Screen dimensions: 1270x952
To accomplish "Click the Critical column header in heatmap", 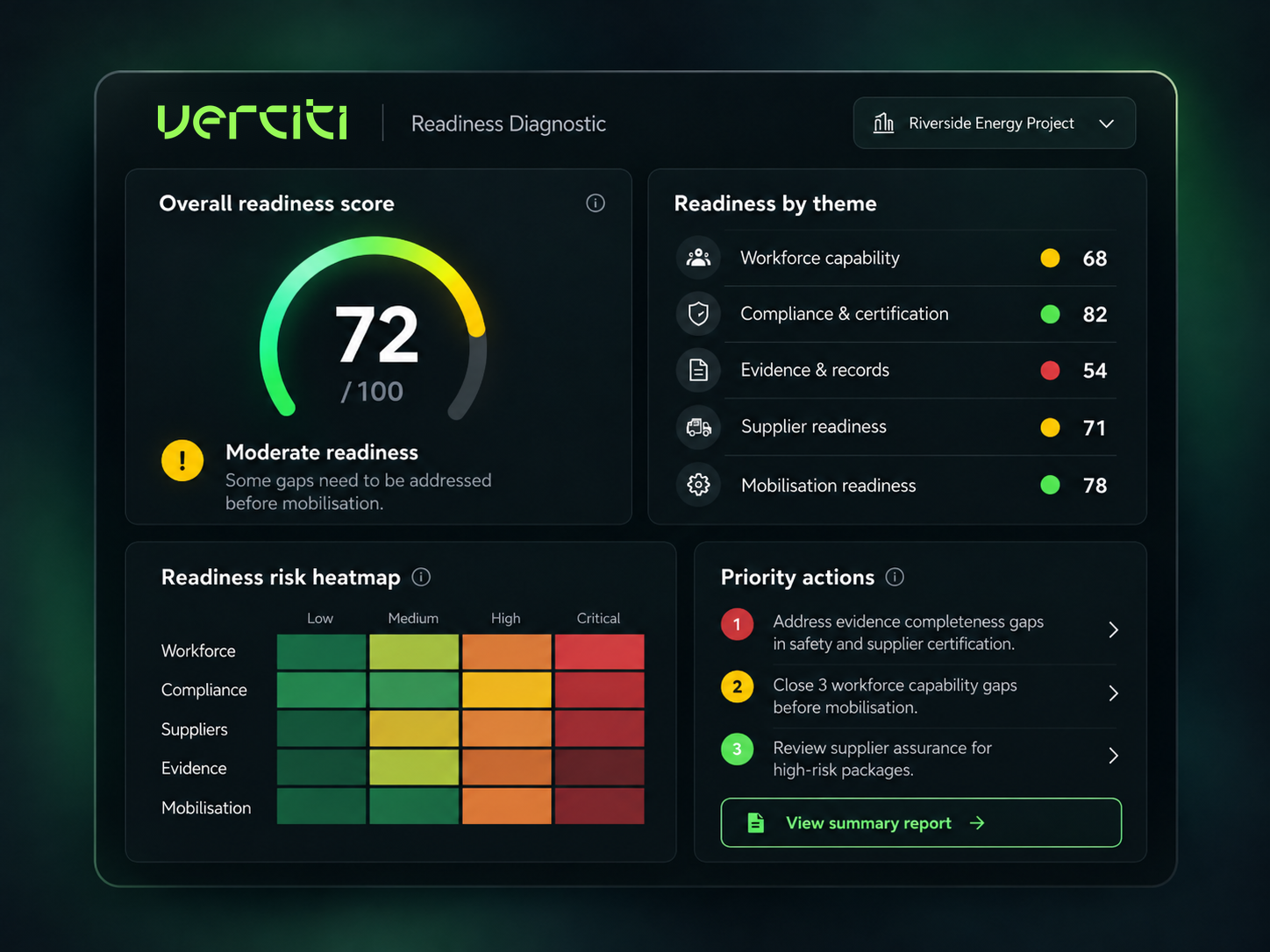I will click(598, 618).
